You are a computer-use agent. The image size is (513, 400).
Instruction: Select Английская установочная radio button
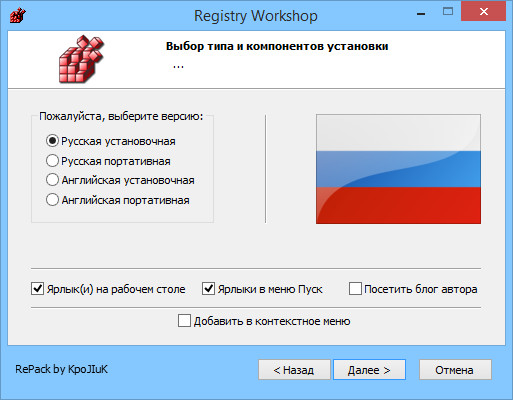120,180
